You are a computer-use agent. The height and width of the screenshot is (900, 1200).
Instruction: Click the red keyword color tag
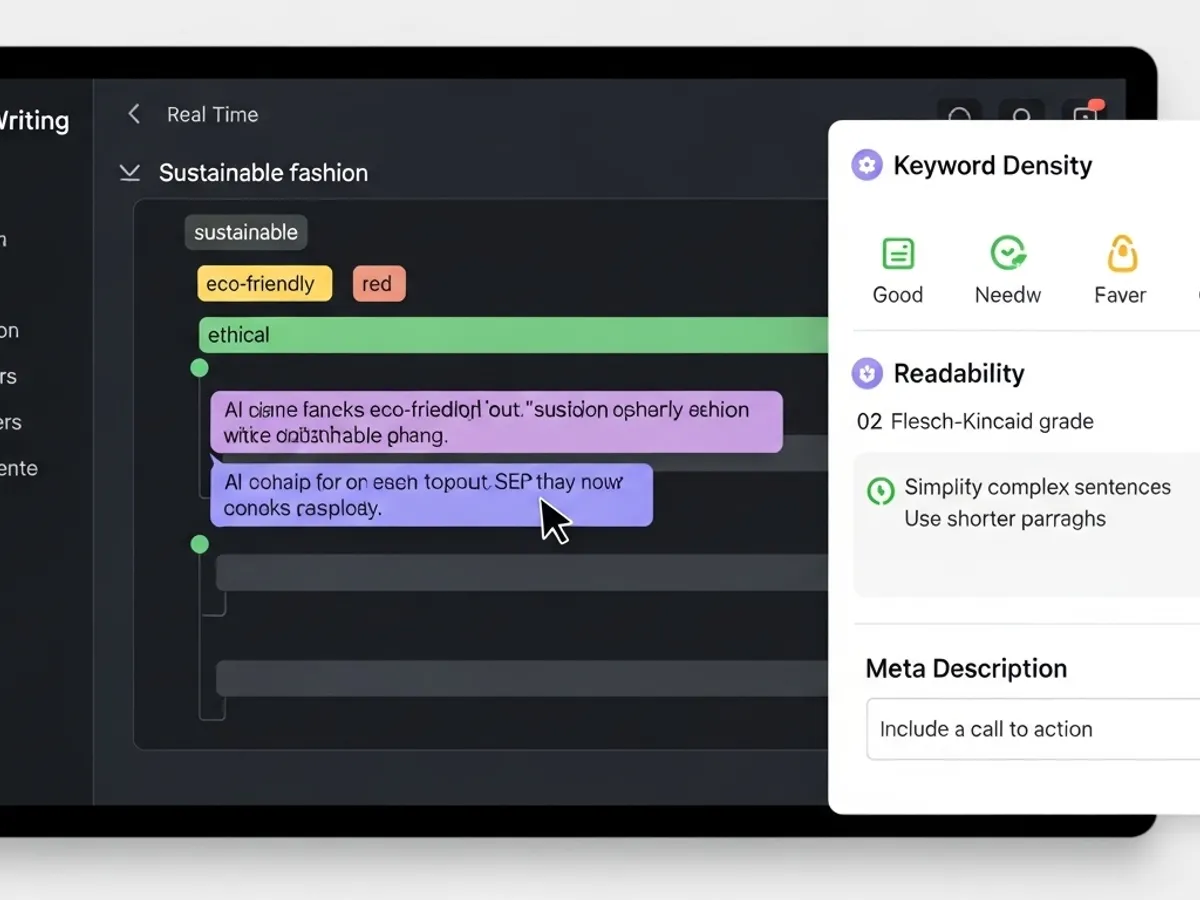[378, 284]
